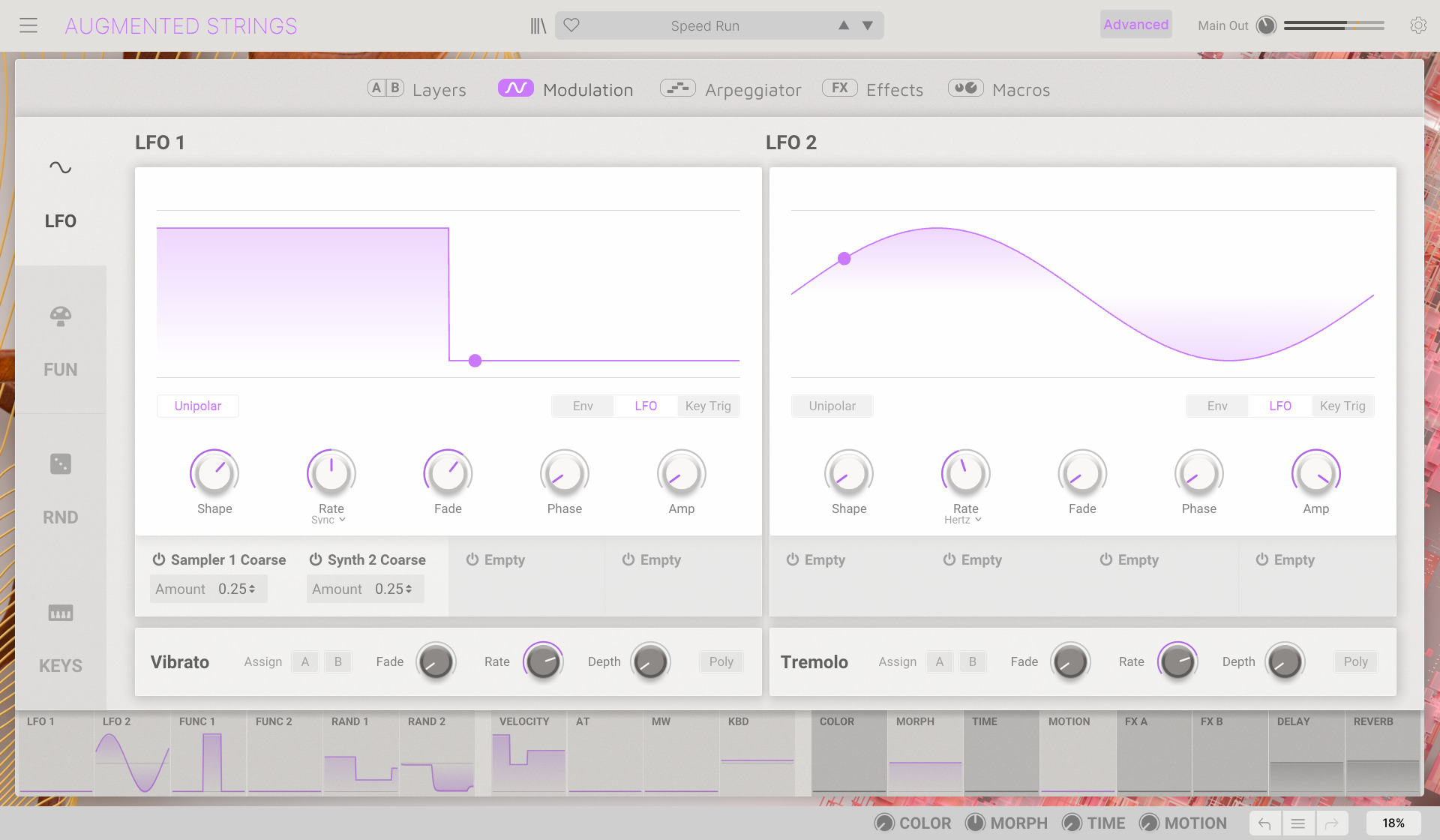Click the MOTION macro knob
Viewport: 1440px width, 840px height.
pos(1149,823)
